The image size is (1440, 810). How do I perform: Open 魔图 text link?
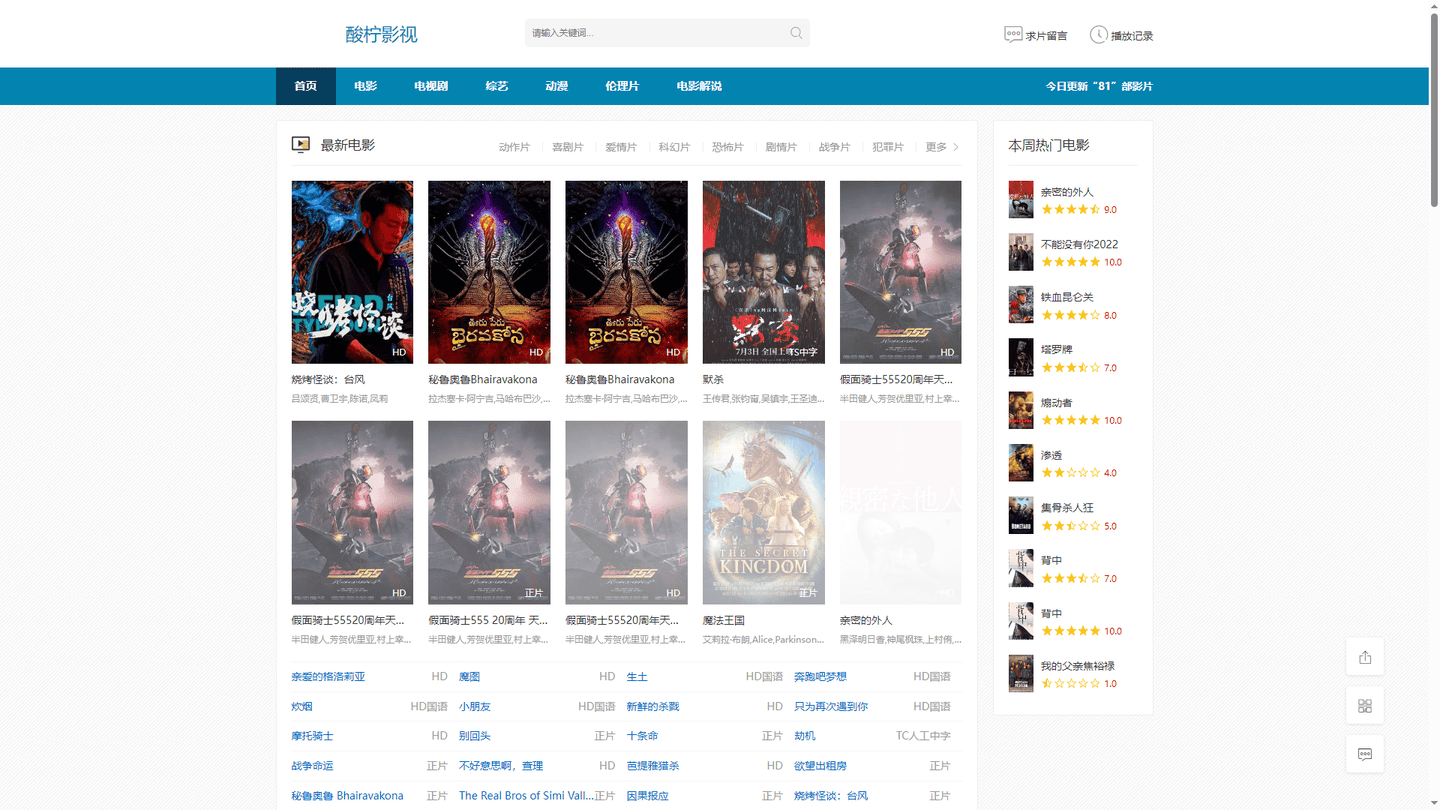(x=470, y=677)
